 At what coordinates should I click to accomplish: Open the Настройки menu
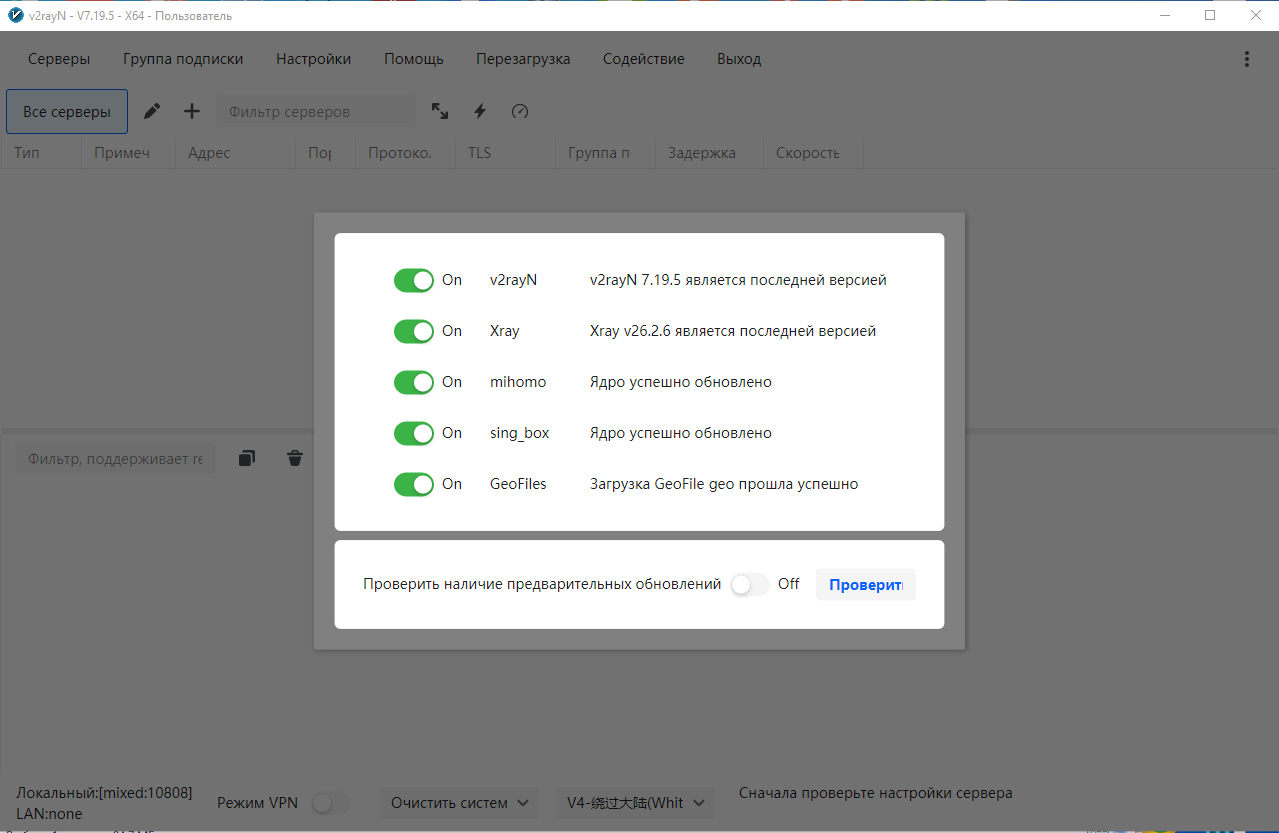(x=313, y=59)
